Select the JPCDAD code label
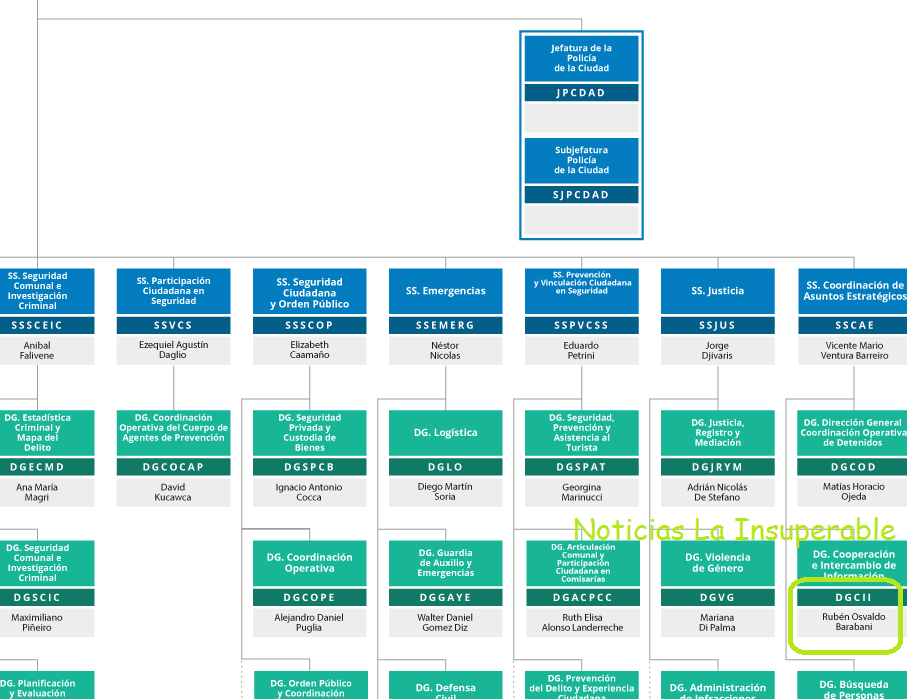The width and height of the screenshot is (907, 699). [x=581, y=93]
